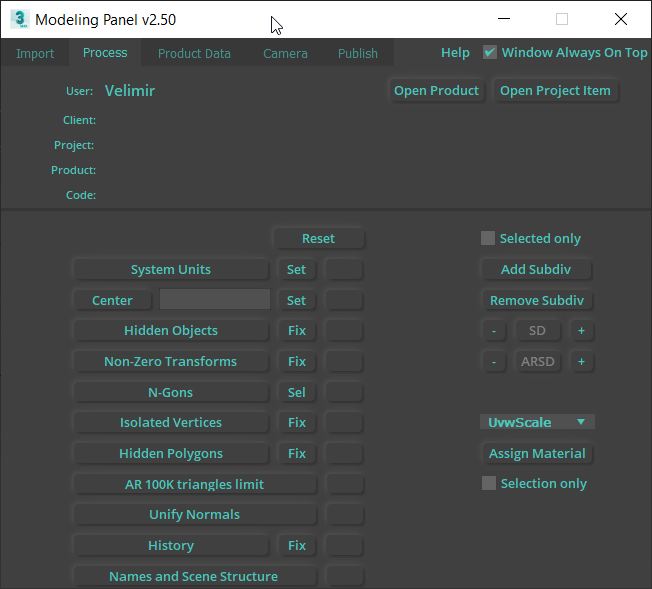
Task: Open the Help link
Action: tap(455, 52)
